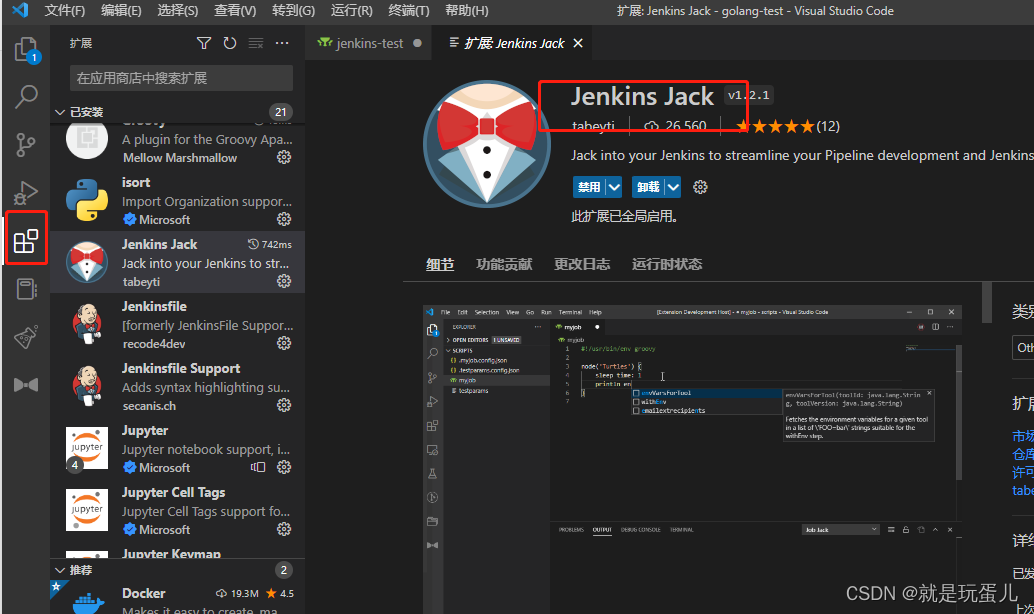Close the Jenkins Jack extension tab
Viewport: 1034px width, 614px height.
pyautogui.click(x=578, y=44)
